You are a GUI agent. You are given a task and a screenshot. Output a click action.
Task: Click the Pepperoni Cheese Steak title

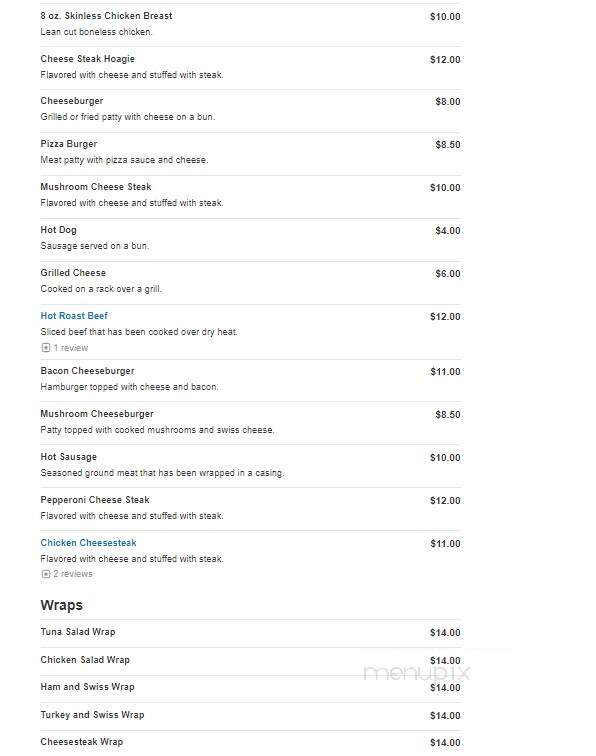pos(95,500)
